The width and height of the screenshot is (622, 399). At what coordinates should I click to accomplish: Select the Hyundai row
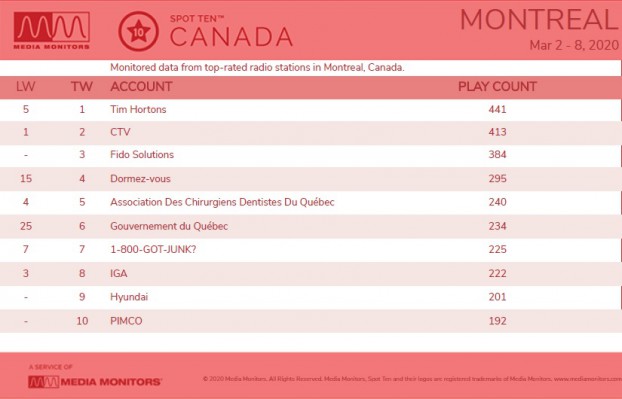[x=311, y=297]
